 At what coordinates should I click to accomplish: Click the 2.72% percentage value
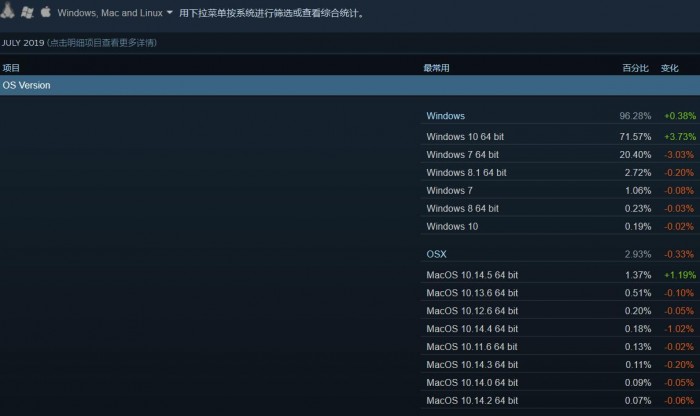[x=638, y=172]
